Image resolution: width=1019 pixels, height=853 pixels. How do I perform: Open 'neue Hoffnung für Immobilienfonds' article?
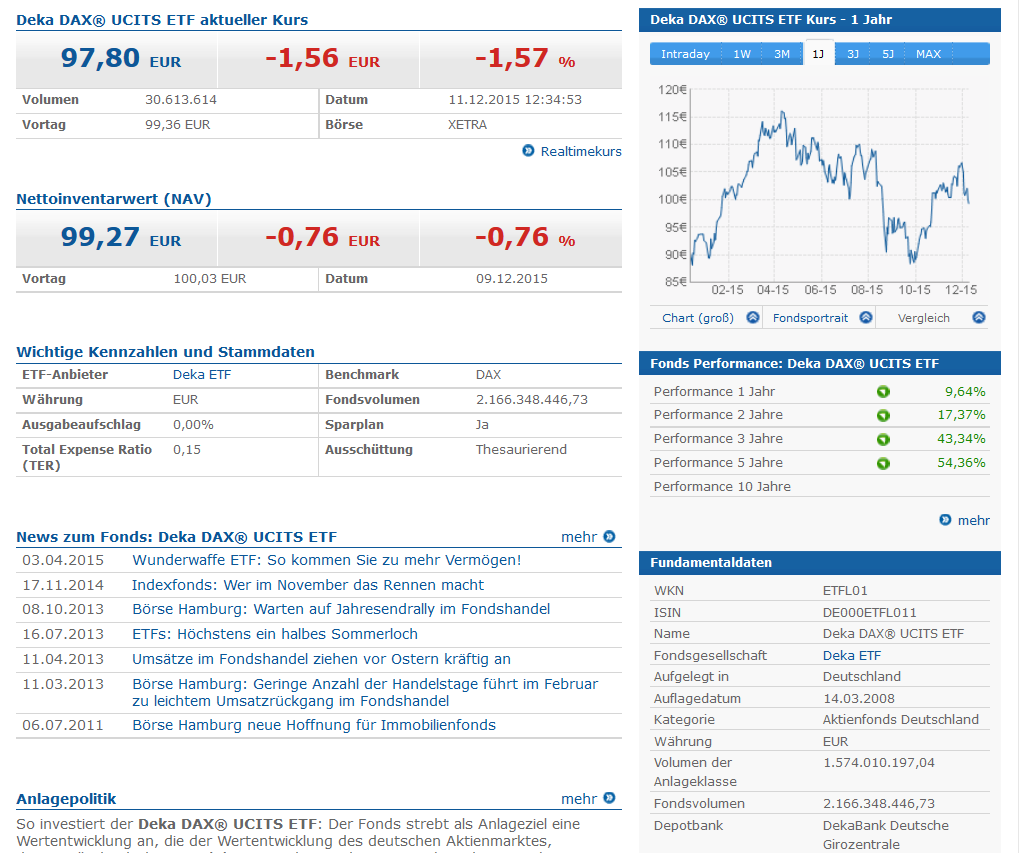click(314, 725)
